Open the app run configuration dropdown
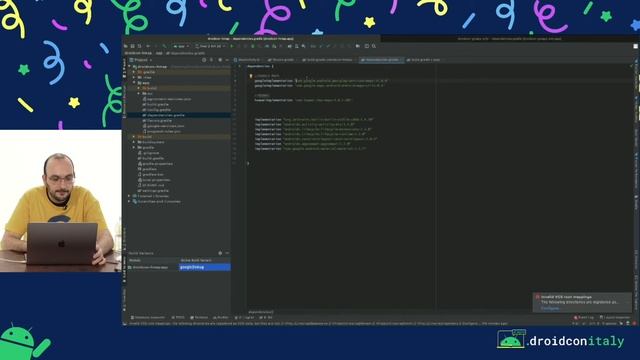This screenshot has height=360, width=640. tap(181, 46)
